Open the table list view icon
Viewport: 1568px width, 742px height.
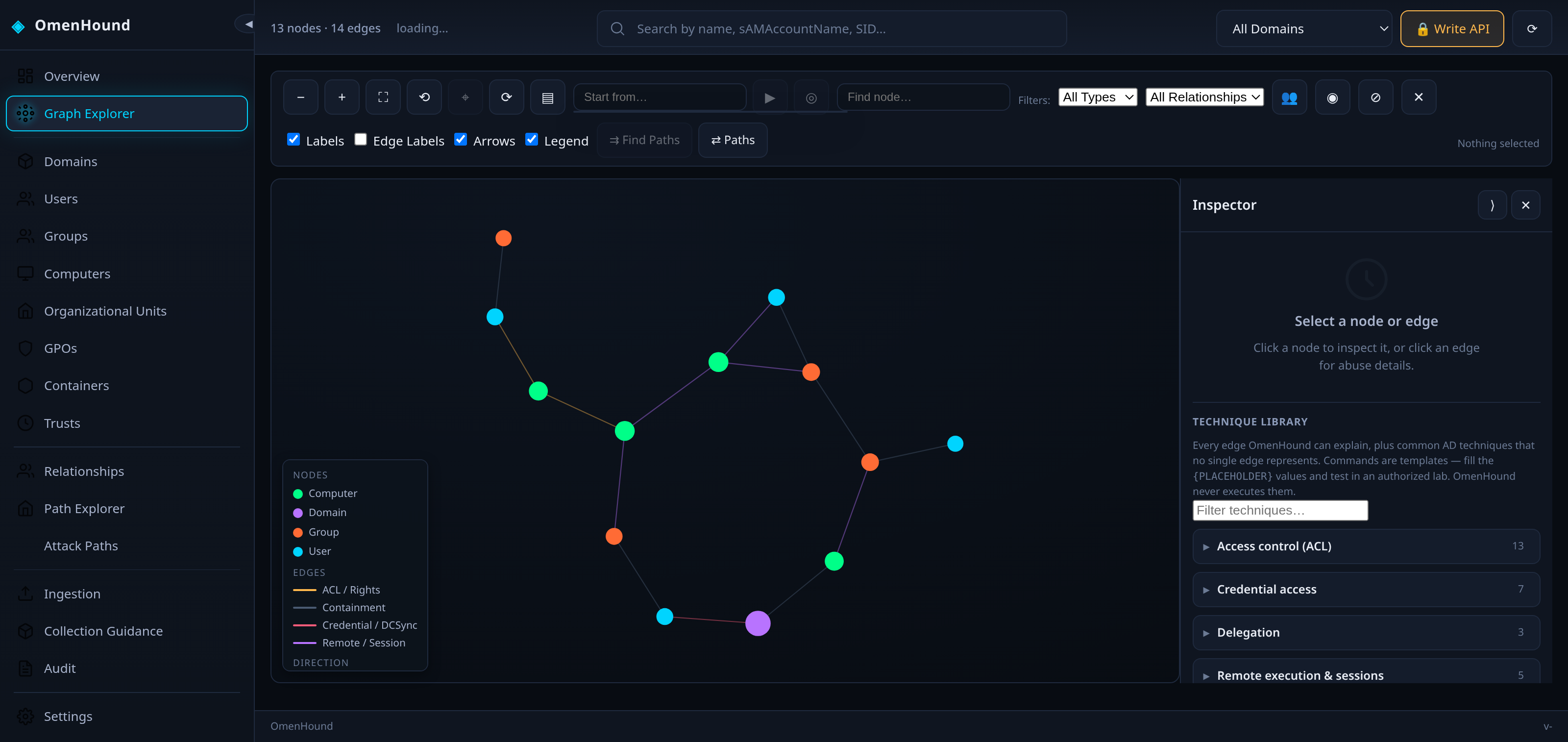tap(548, 98)
